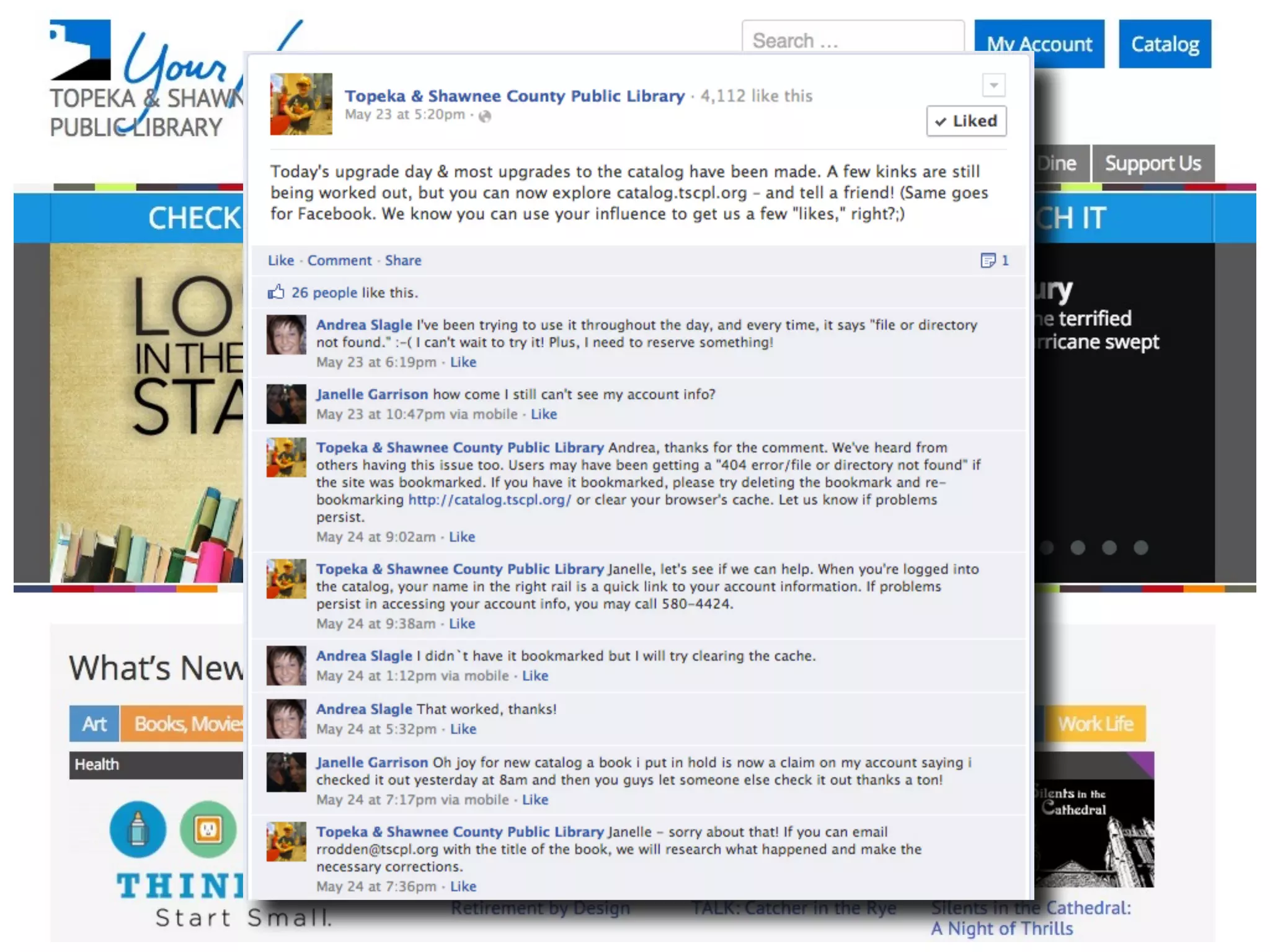1270x952 pixels.
Task: Click Janelle Garrison's first comment avatar
Action: (x=286, y=404)
